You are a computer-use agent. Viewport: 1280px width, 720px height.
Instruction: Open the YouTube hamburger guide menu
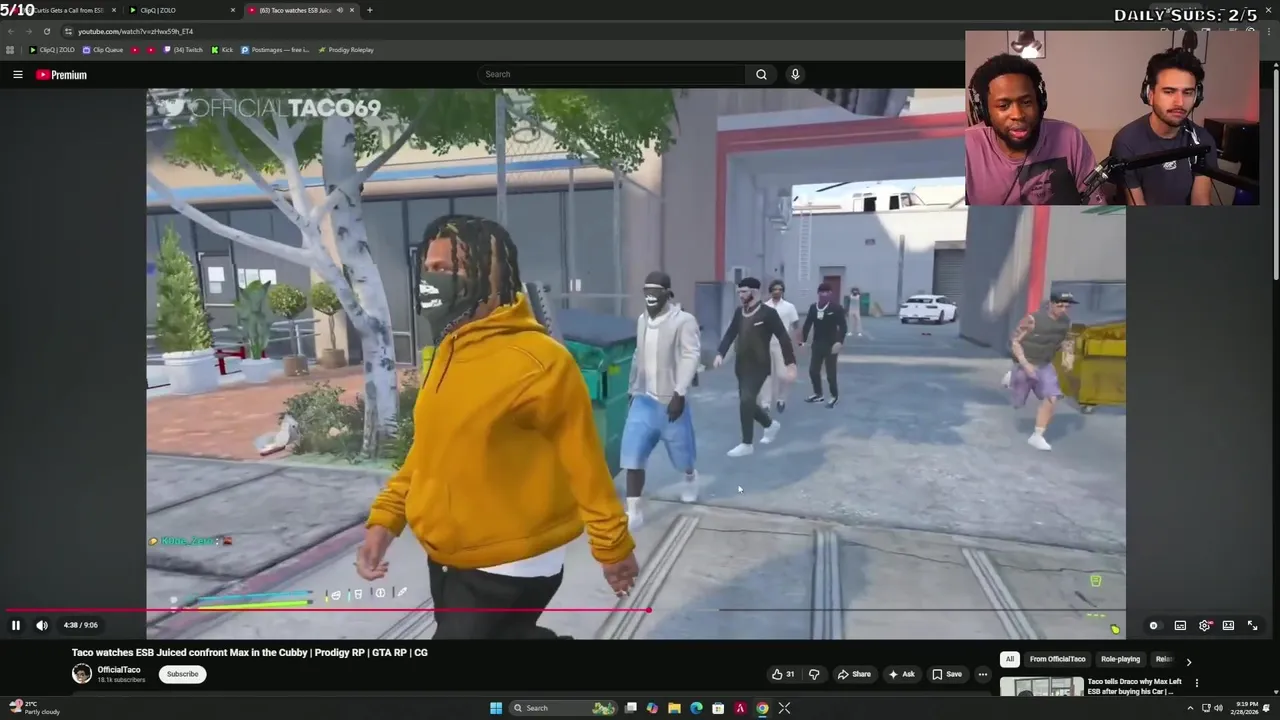click(x=18, y=75)
